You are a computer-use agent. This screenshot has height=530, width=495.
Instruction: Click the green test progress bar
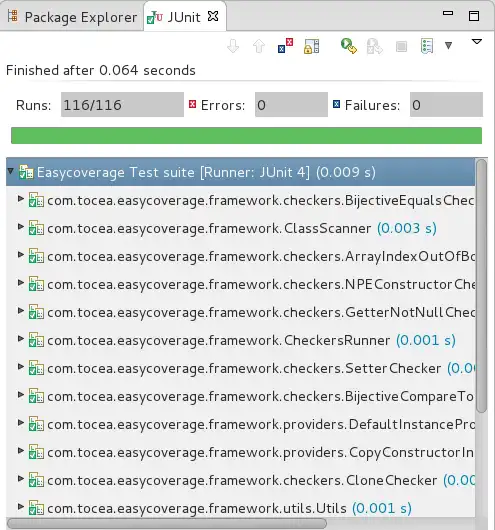[246, 136]
